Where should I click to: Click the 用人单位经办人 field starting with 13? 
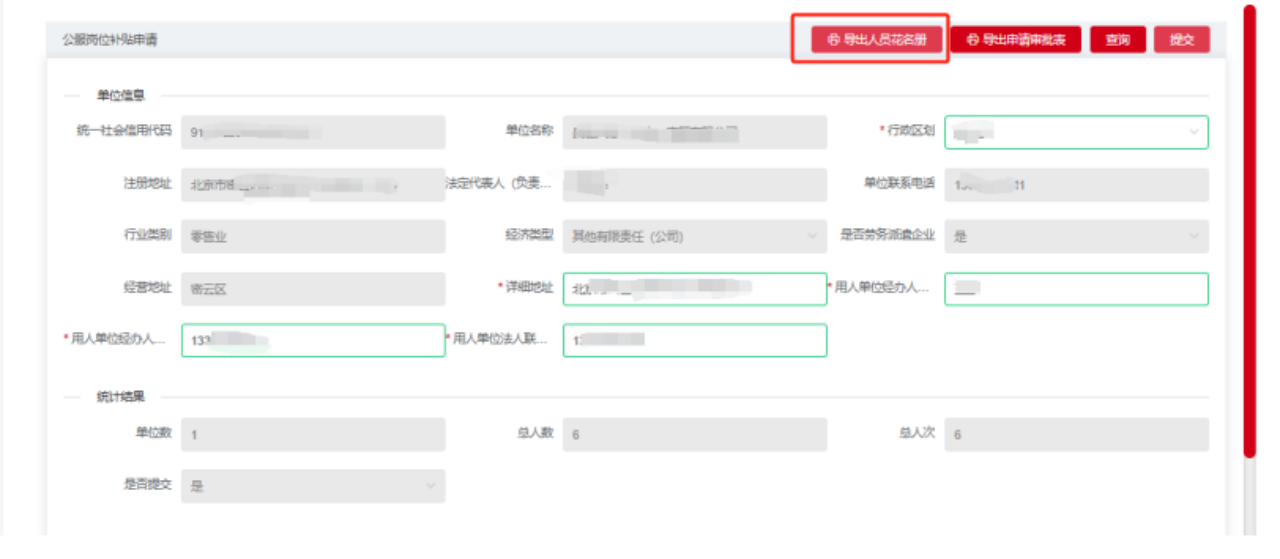[312, 340]
